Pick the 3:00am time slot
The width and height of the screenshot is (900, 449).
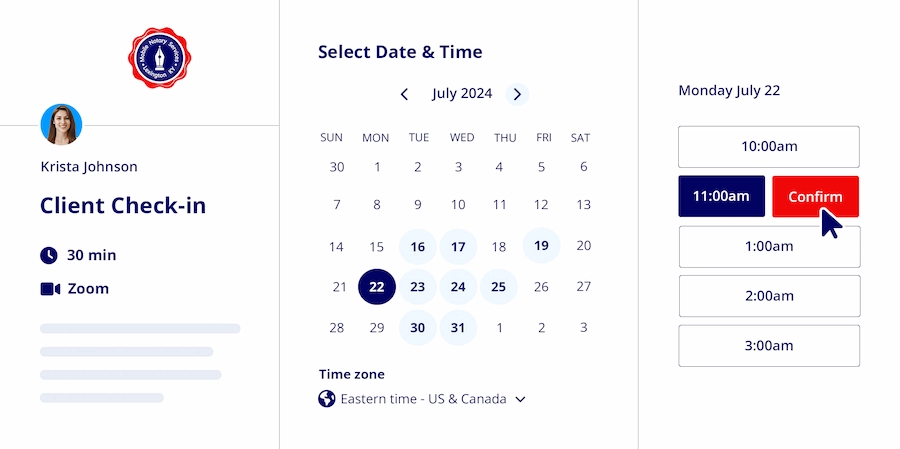pyautogui.click(x=768, y=346)
